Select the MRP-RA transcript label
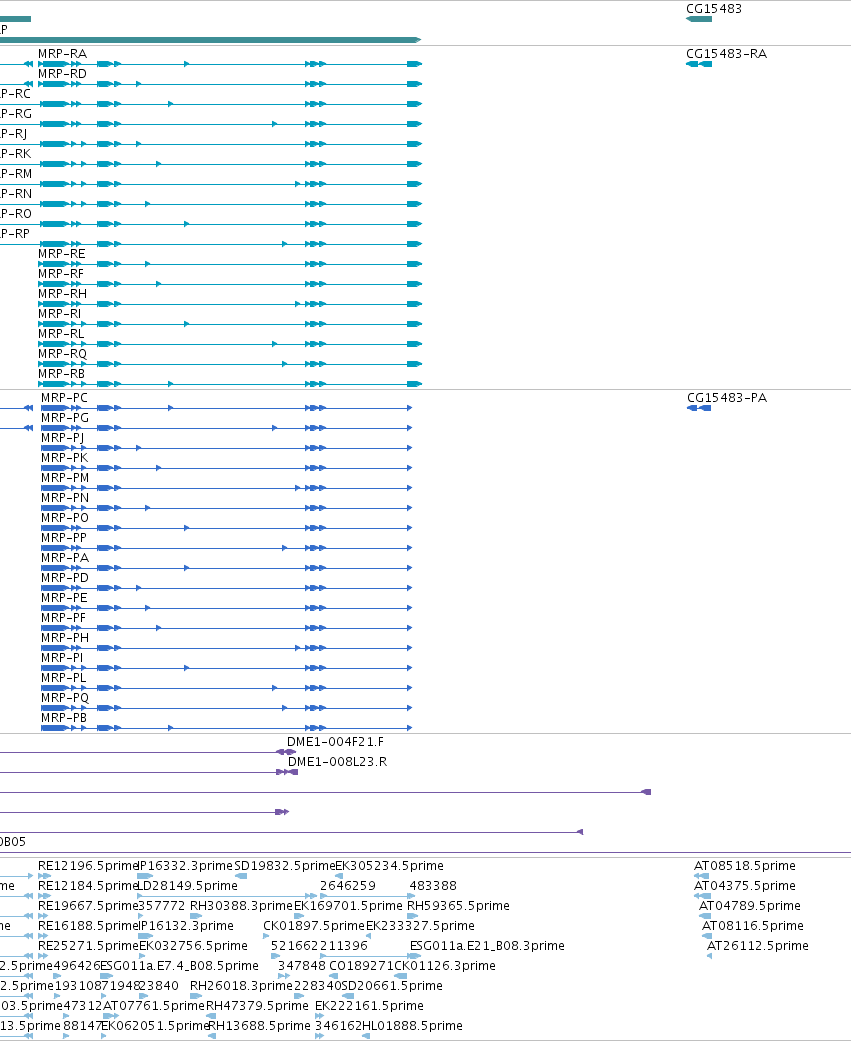 [x=62, y=54]
